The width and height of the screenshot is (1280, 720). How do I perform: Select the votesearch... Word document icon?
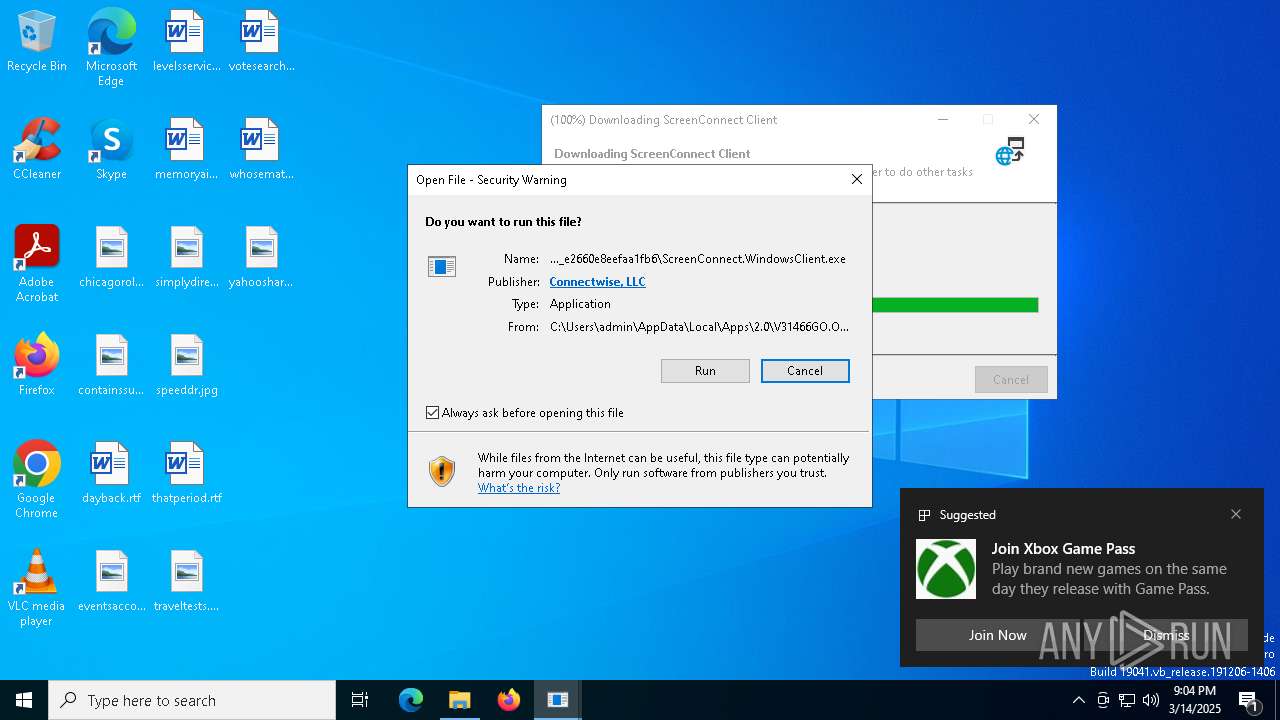pos(261,42)
